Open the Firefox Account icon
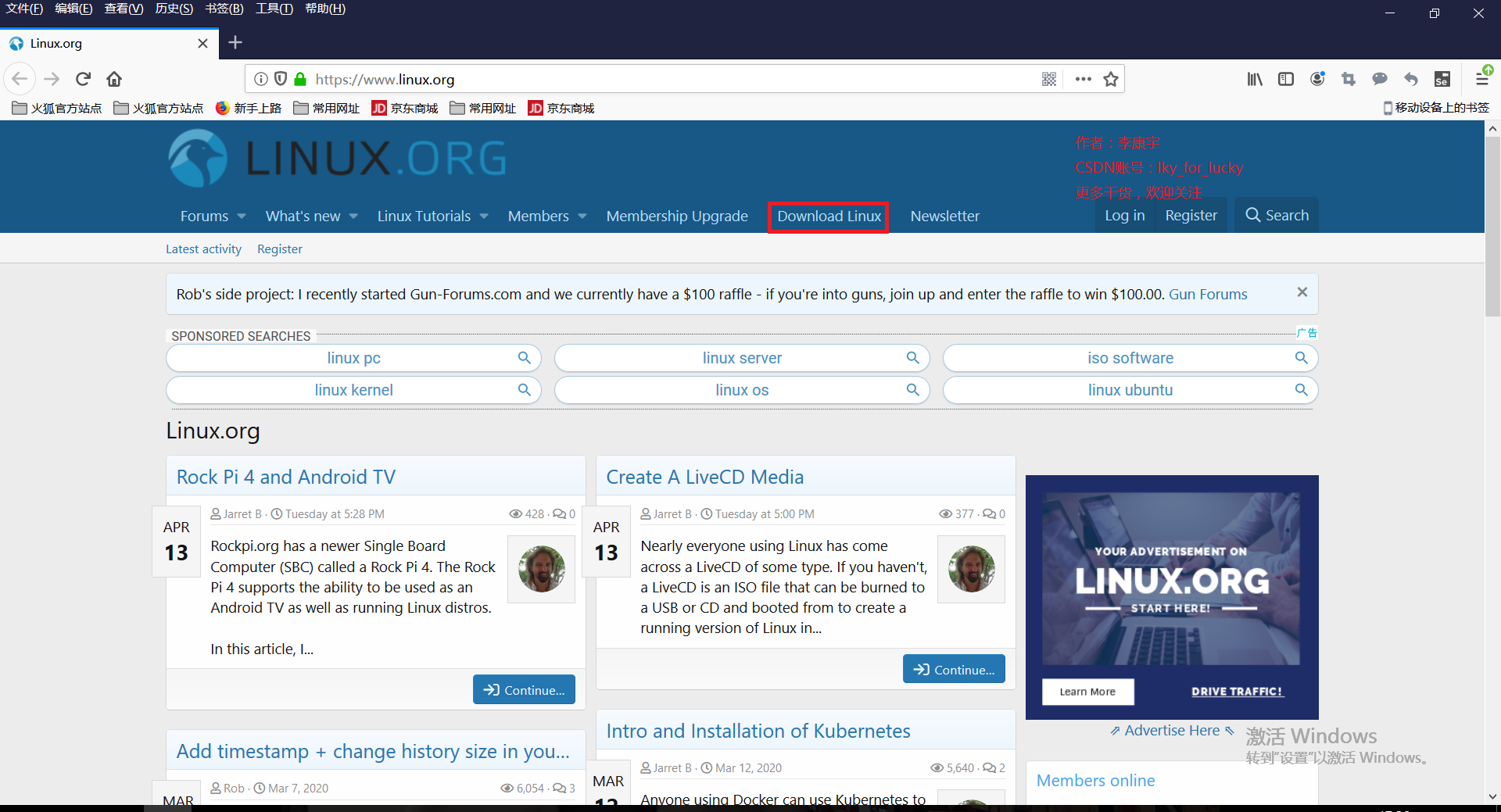 coord(1317,79)
